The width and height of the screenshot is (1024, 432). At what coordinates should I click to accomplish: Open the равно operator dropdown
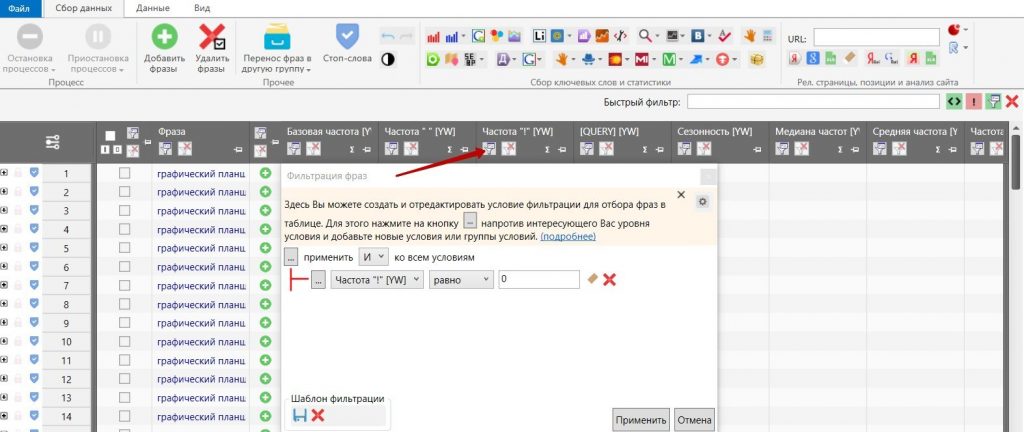pyautogui.click(x=461, y=280)
